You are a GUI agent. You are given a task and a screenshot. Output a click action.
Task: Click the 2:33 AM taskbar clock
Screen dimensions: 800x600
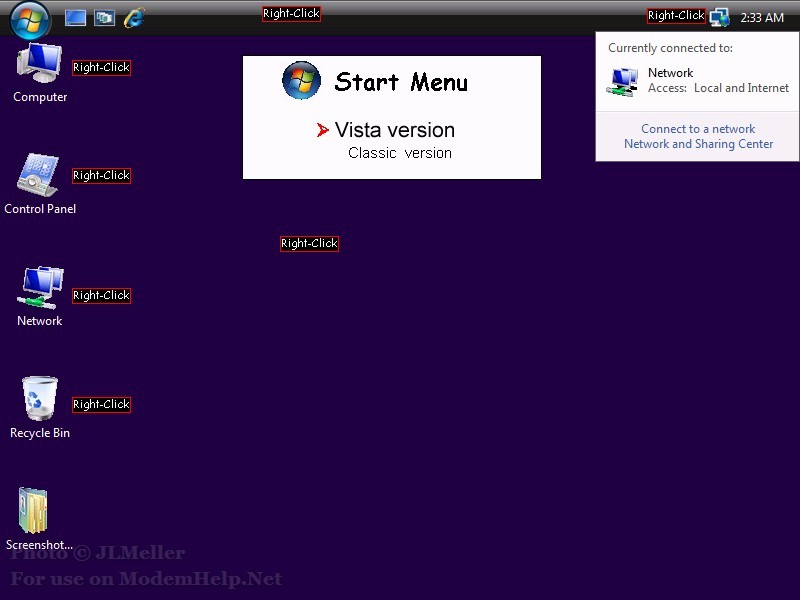tap(762, 18)
